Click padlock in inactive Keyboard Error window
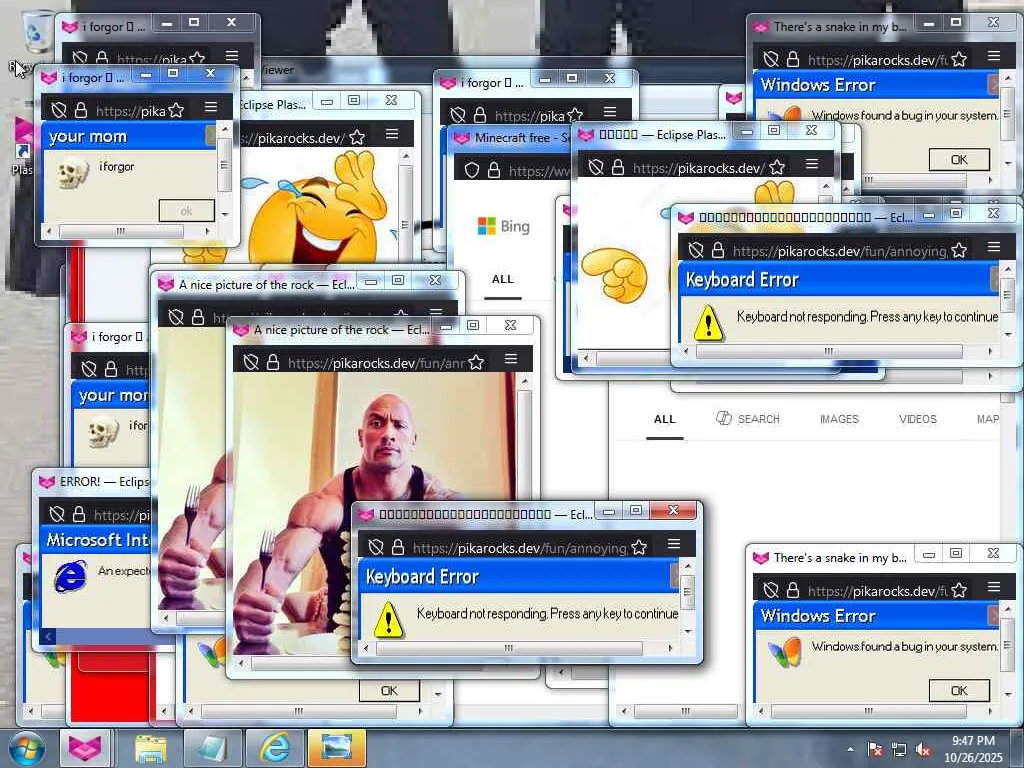Screen dimensions: 1024x768 (718, 250)
